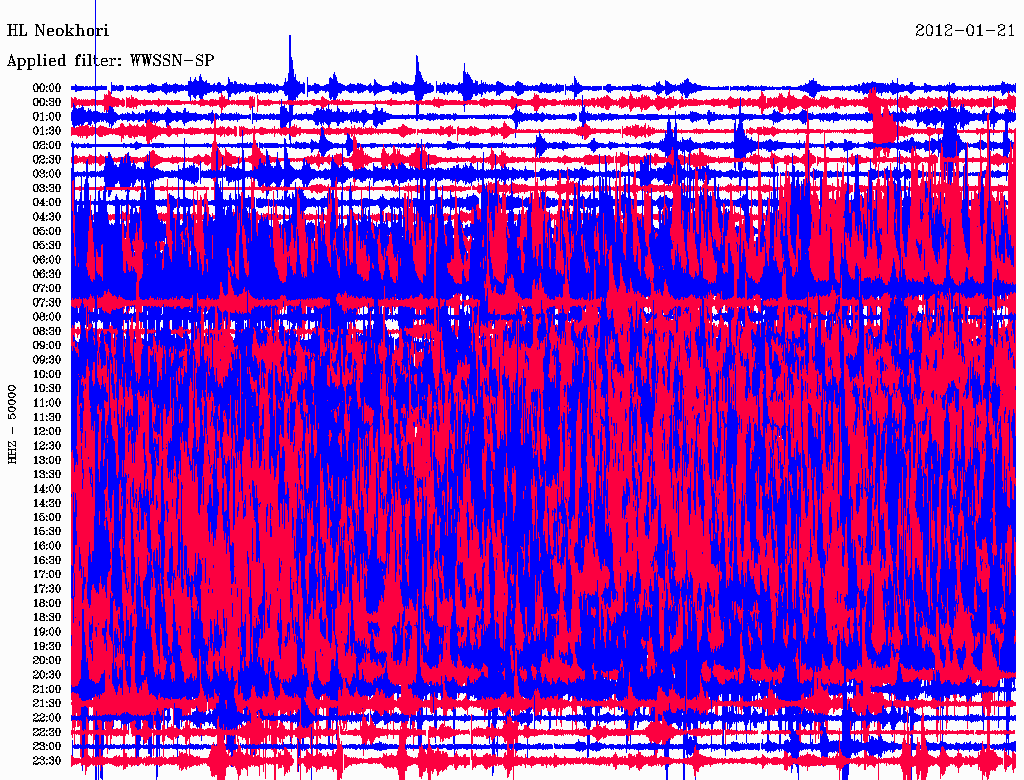Image resolution: width=1024 pixels, height=780 pixels.
Task: Select the 00:00 time label
Action: [47, 88]
